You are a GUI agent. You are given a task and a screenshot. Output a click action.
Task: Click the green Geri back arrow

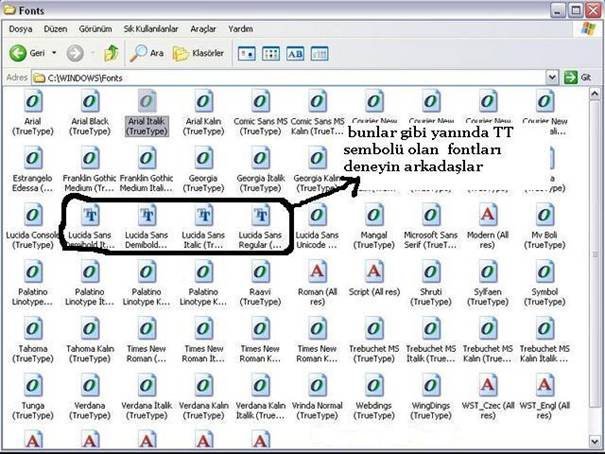(18, 52)
